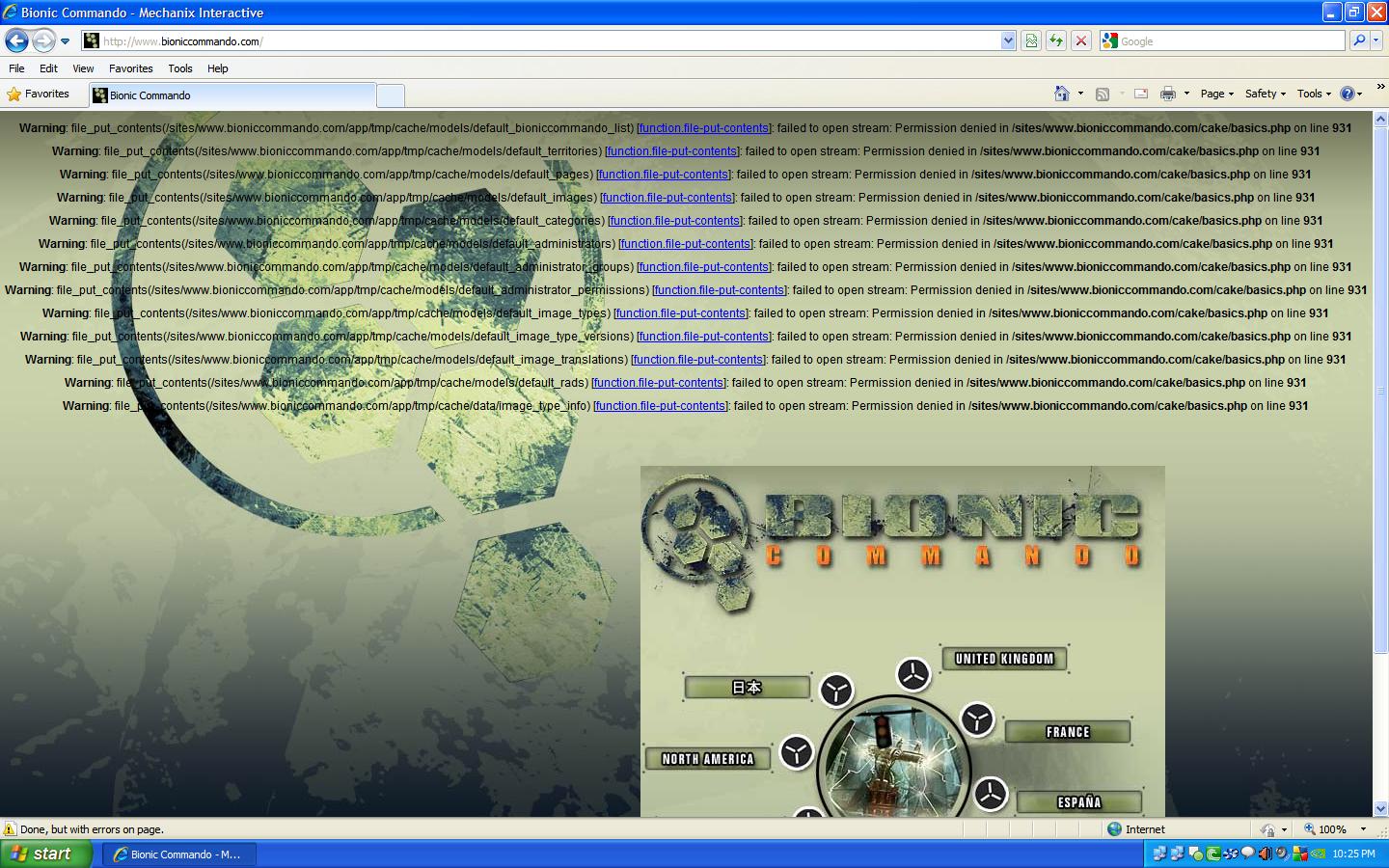Click the Stop loading red X icon
1389x868 pixels.
pyautogui.click(x=1081, y=41)
